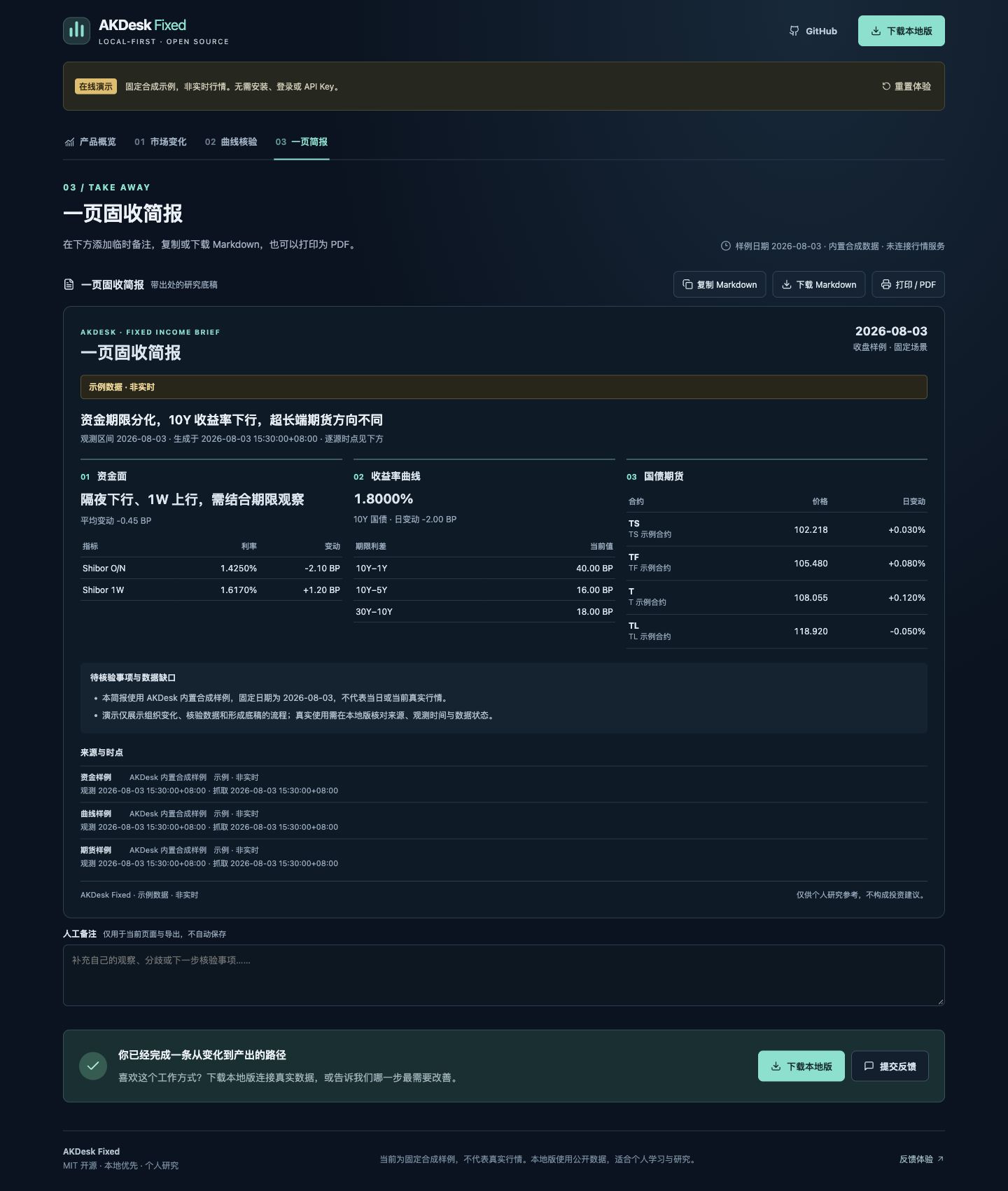
Task: Click the TS contract price 102.218
Action: (811, 530)
